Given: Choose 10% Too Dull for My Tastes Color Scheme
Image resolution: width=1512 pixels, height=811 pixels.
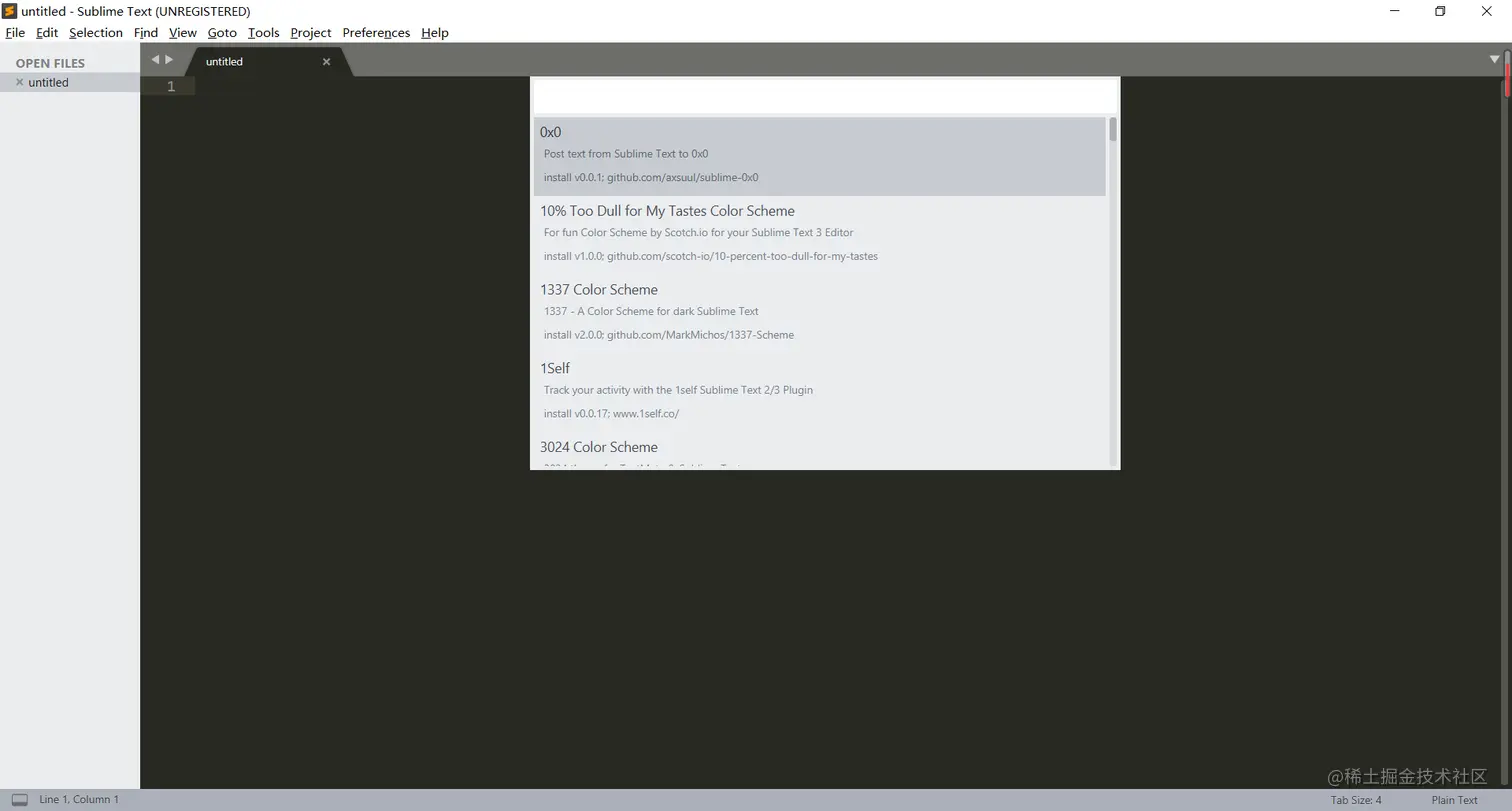Looking at the screenshot, I should point(819,234).
